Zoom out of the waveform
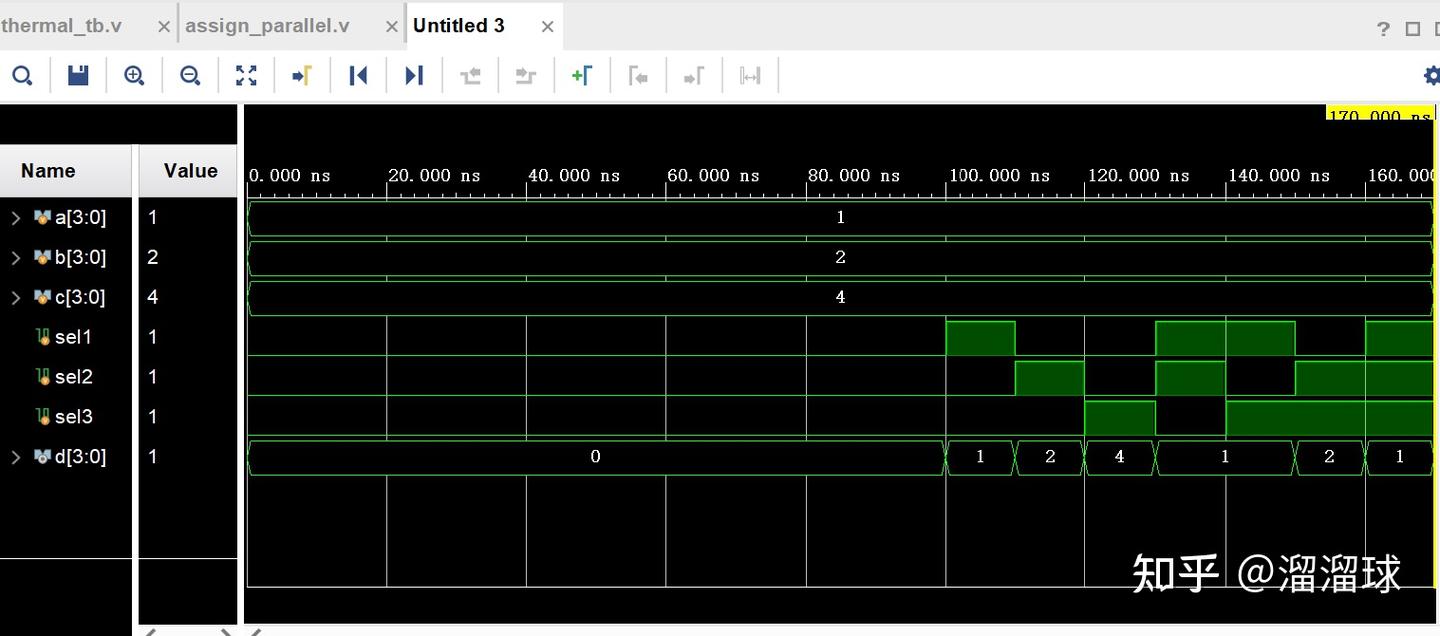 (190, 75)
